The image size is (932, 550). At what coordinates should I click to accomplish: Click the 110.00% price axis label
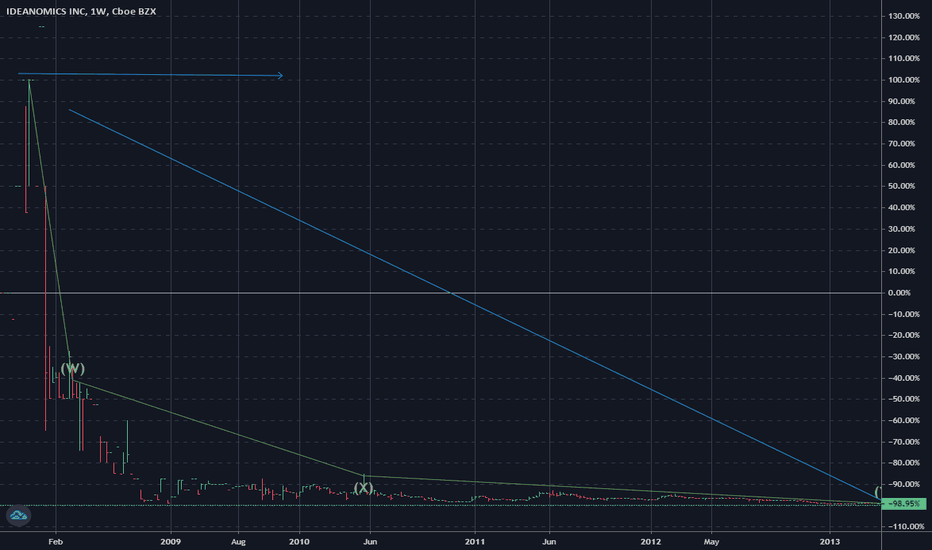pos(904,58)
